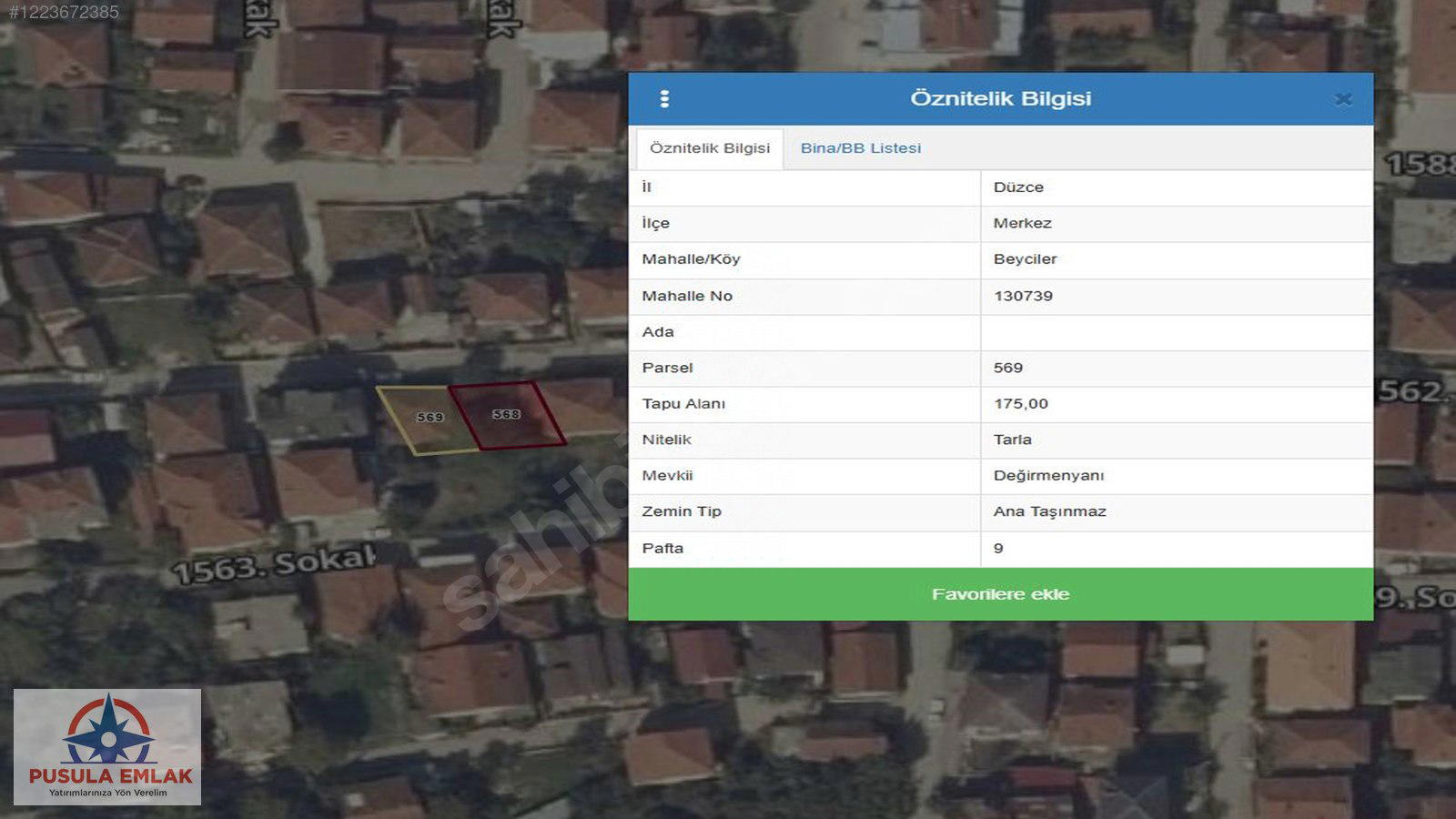Open the three-dot menu in panel header
The height and width of the screenshot is (819, 1456).
664,99
